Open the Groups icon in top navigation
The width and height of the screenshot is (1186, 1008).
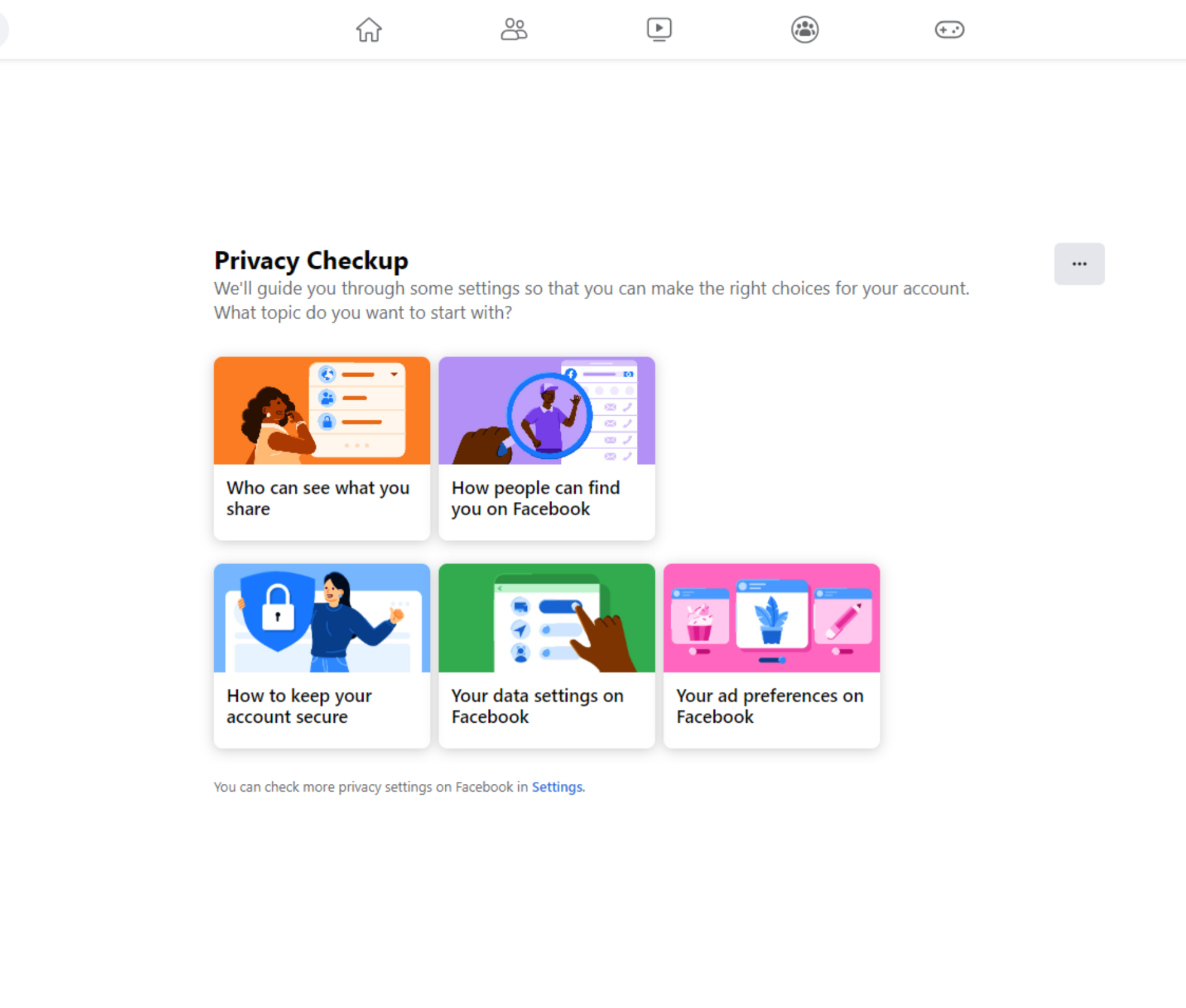pyautogui.click(x=804, y=29)
